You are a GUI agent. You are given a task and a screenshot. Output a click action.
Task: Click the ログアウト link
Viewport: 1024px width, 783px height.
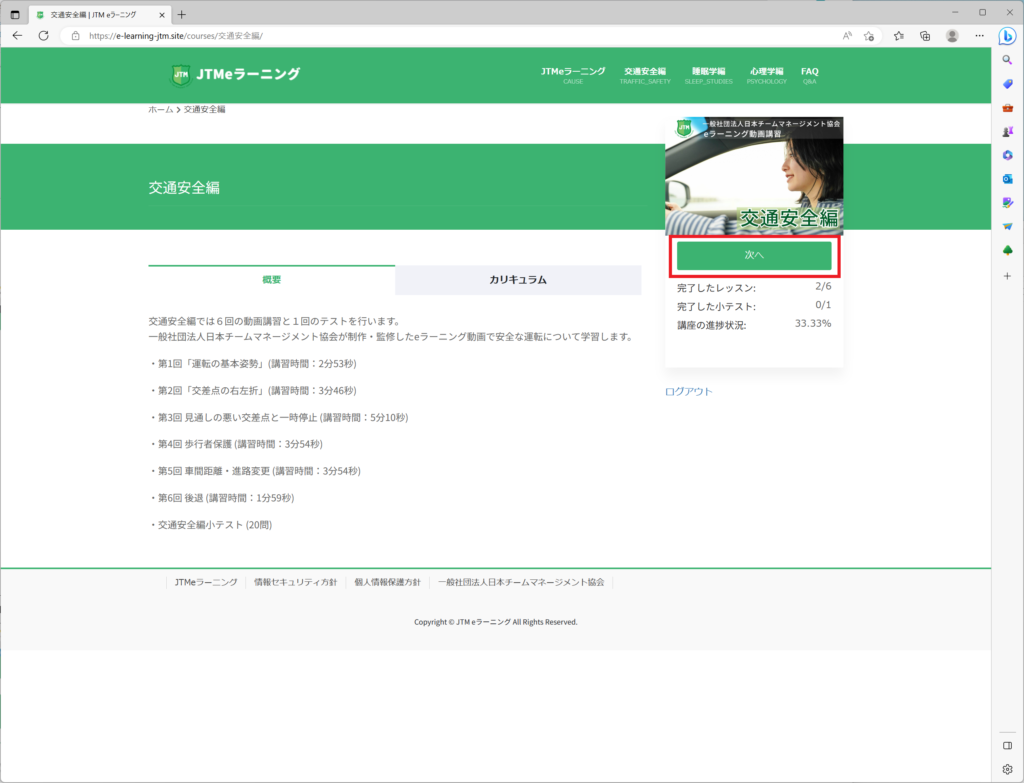[688, 392]
